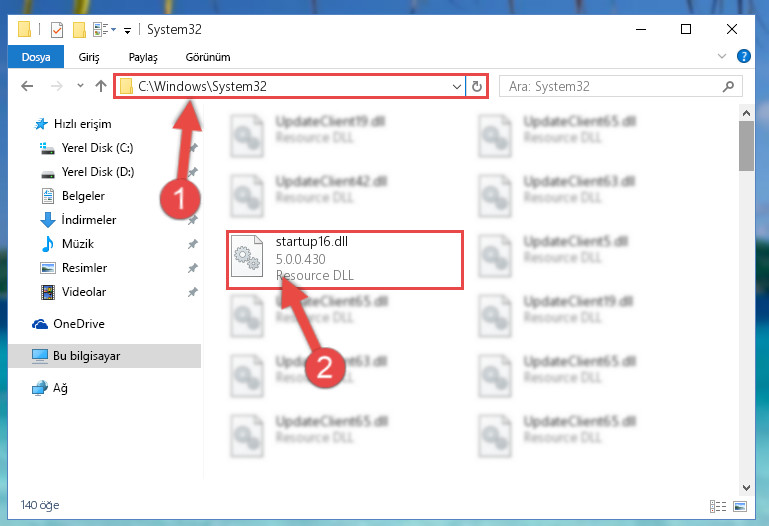
Task: Expand the address bar history dropdown
Action: [x=457, y=87]
